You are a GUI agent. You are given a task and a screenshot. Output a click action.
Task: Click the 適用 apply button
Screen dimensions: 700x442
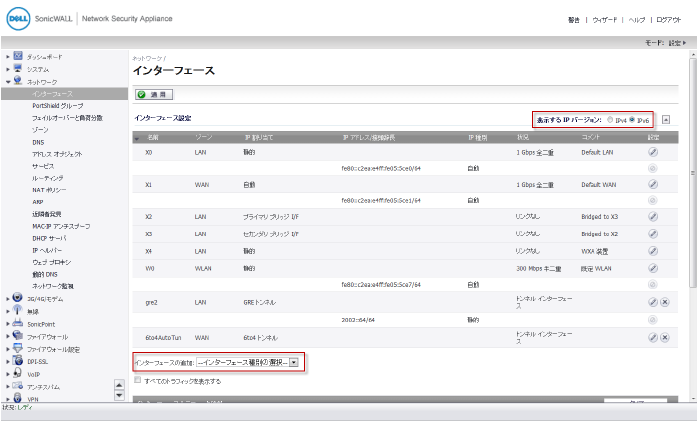pyautogui.click(x=154, y=94)
